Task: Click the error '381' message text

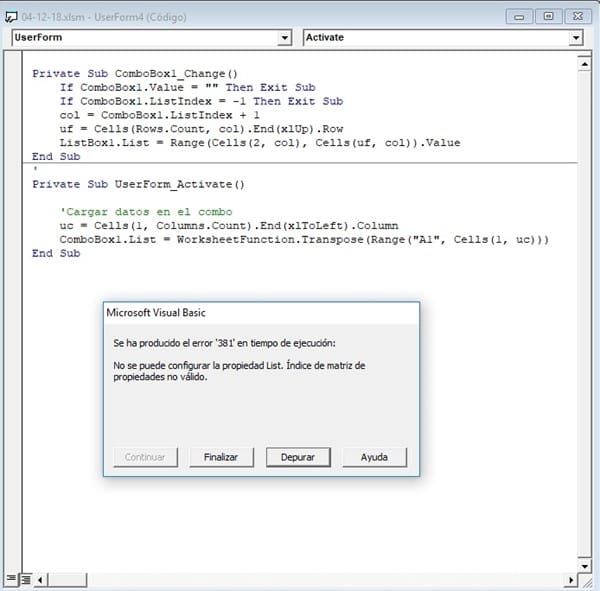Action: tap(224, 343)
